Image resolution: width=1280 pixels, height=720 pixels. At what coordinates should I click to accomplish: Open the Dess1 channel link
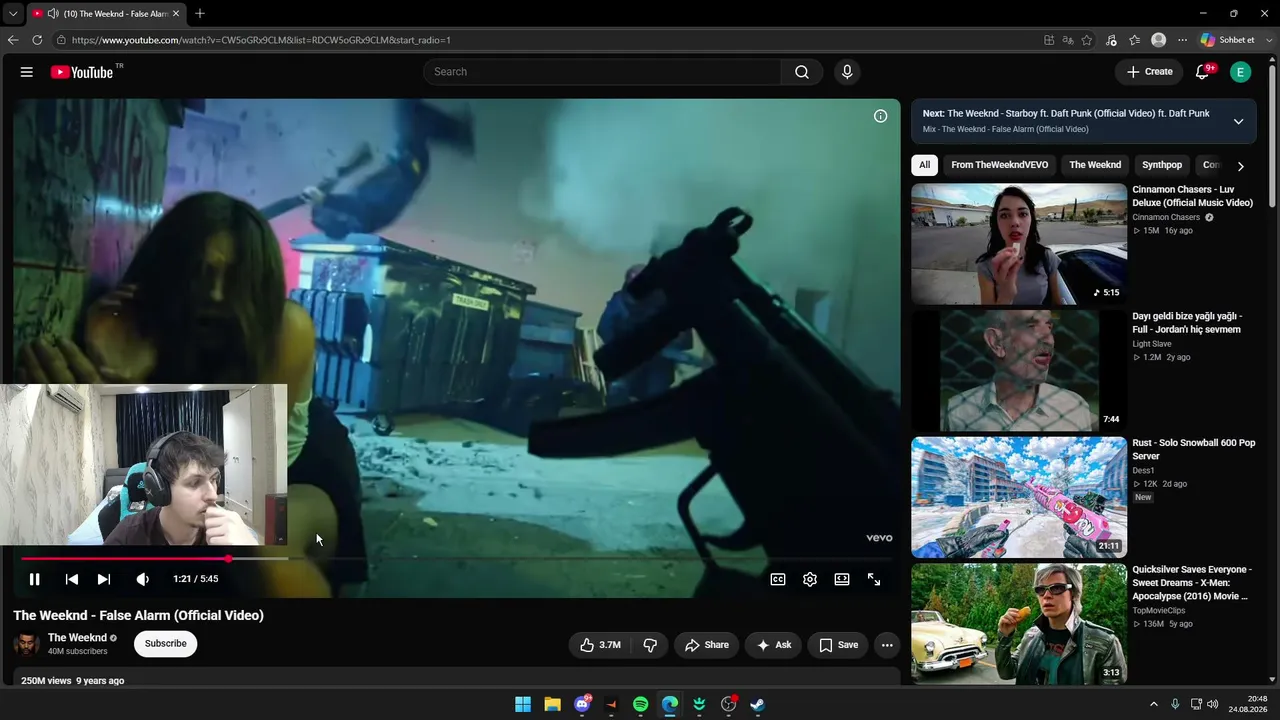pos(1144,470)
